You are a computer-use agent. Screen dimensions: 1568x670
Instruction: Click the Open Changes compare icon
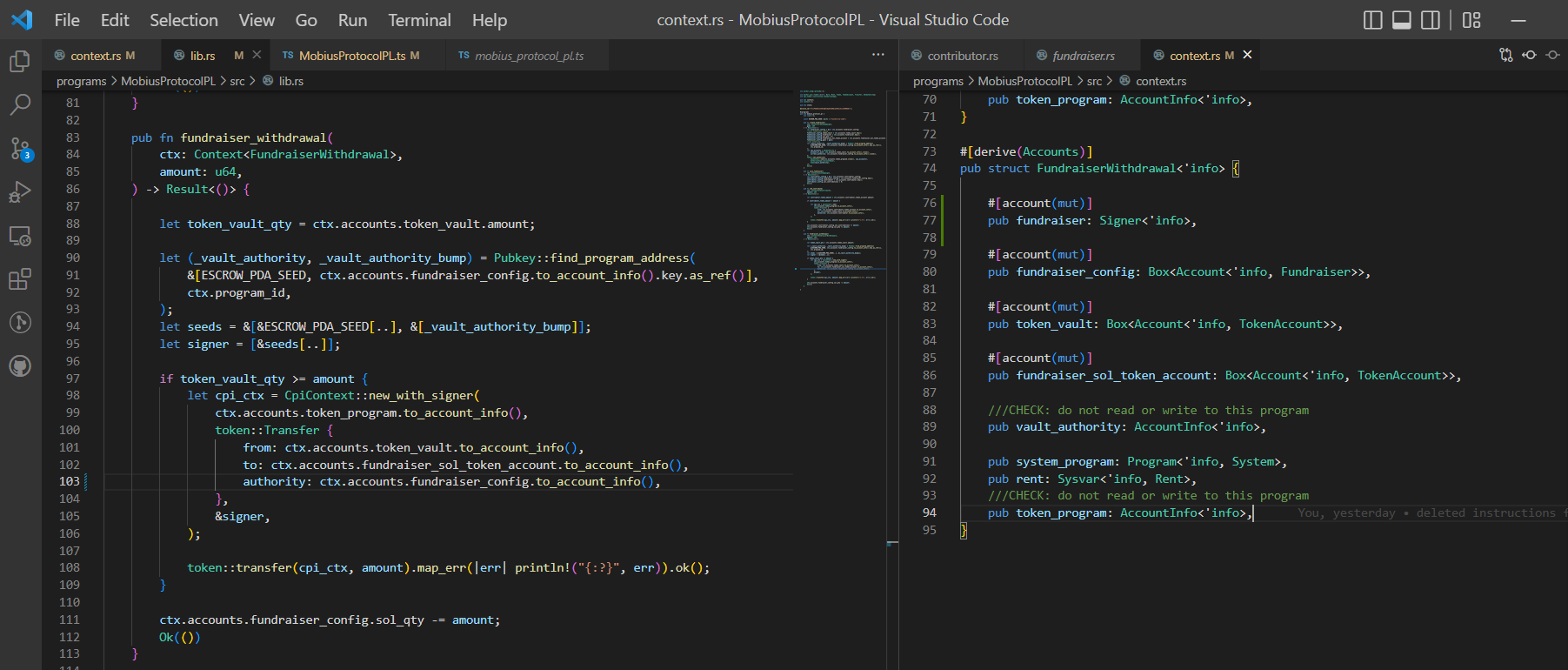click(1506, 55)
